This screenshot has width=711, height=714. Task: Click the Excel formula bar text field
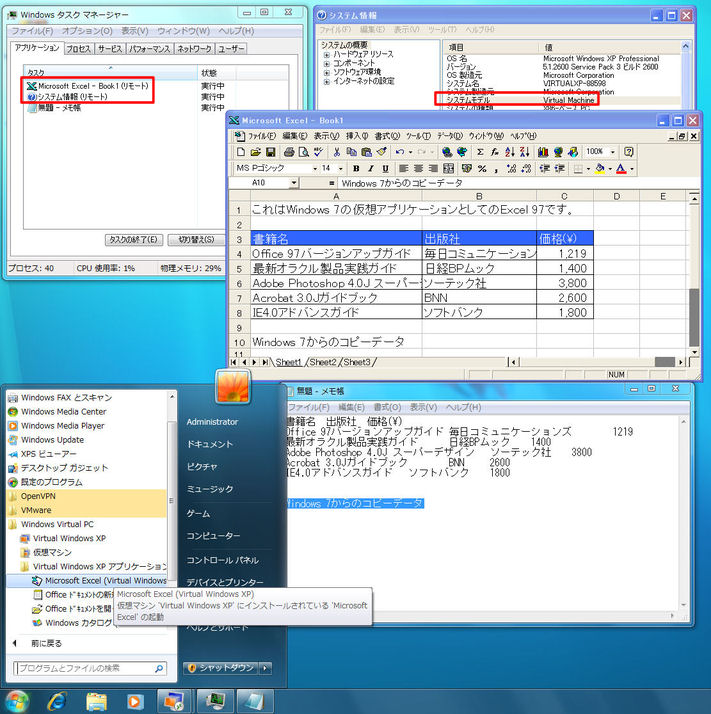pyautogui.click(x=518, y=183)
